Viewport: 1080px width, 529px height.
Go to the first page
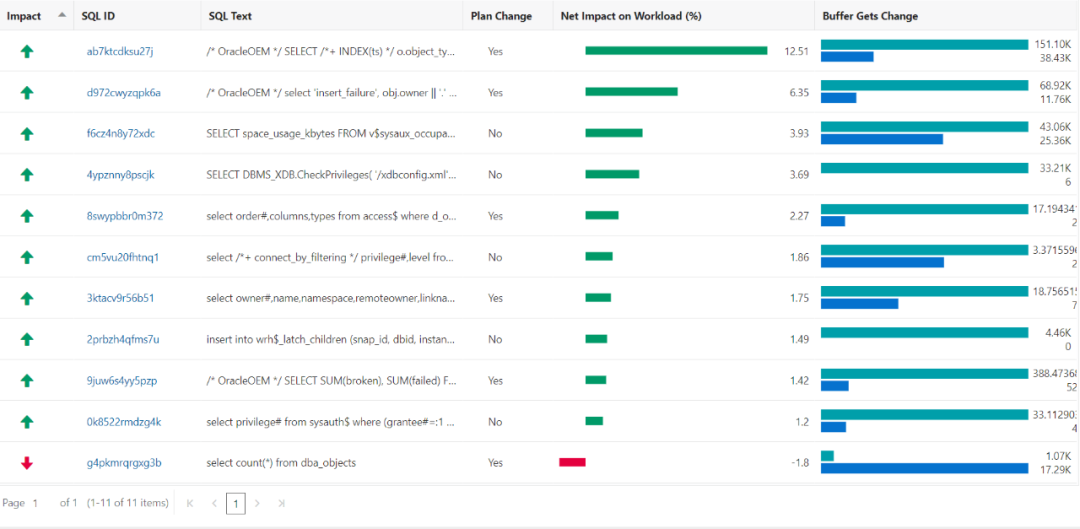(190, 503)
